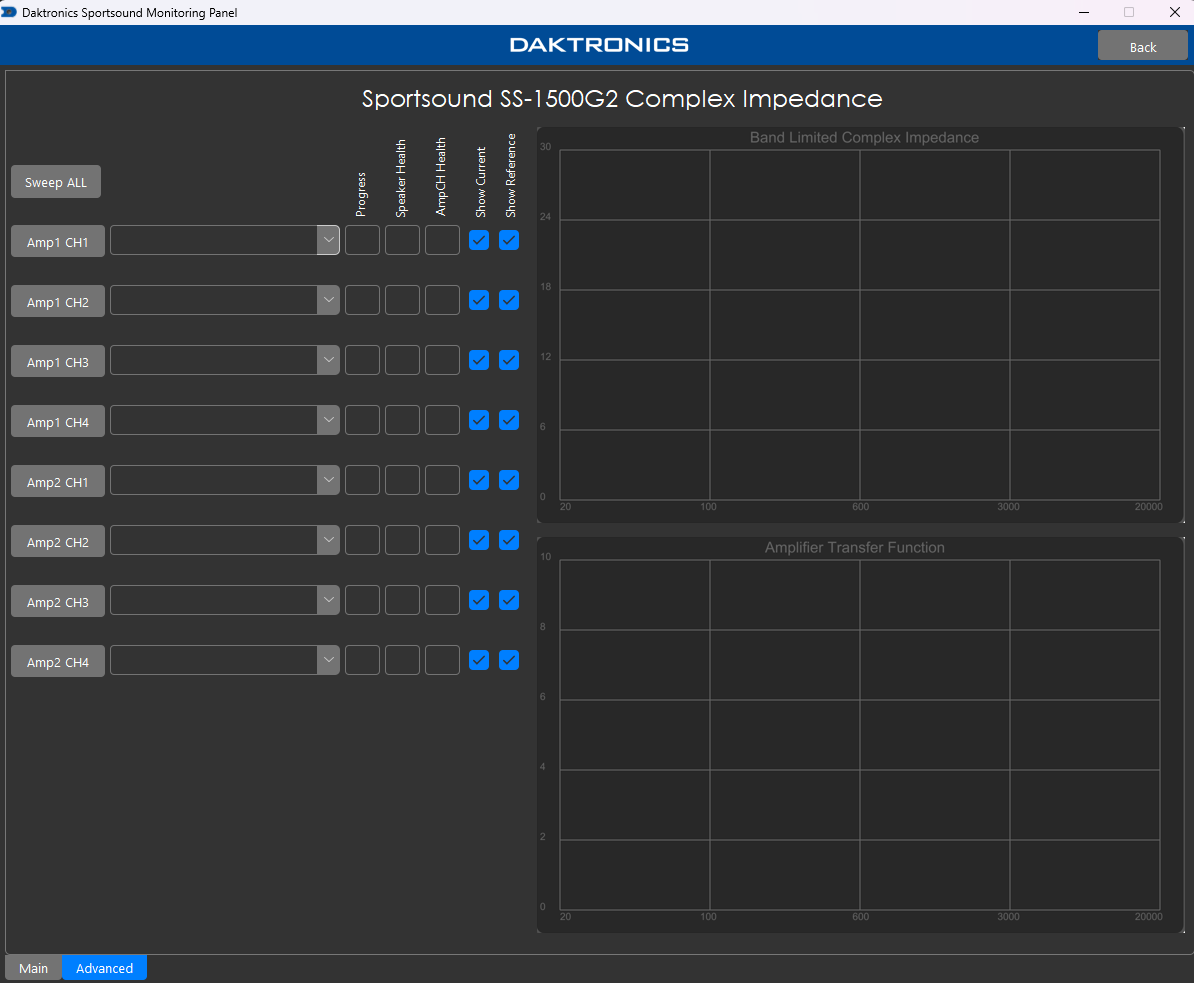Image resolution: width=1194 pixels, height=983 pixels.
Task: Minimize the Sportsound Monitoring Panel window
Action: click(1084, 12)
